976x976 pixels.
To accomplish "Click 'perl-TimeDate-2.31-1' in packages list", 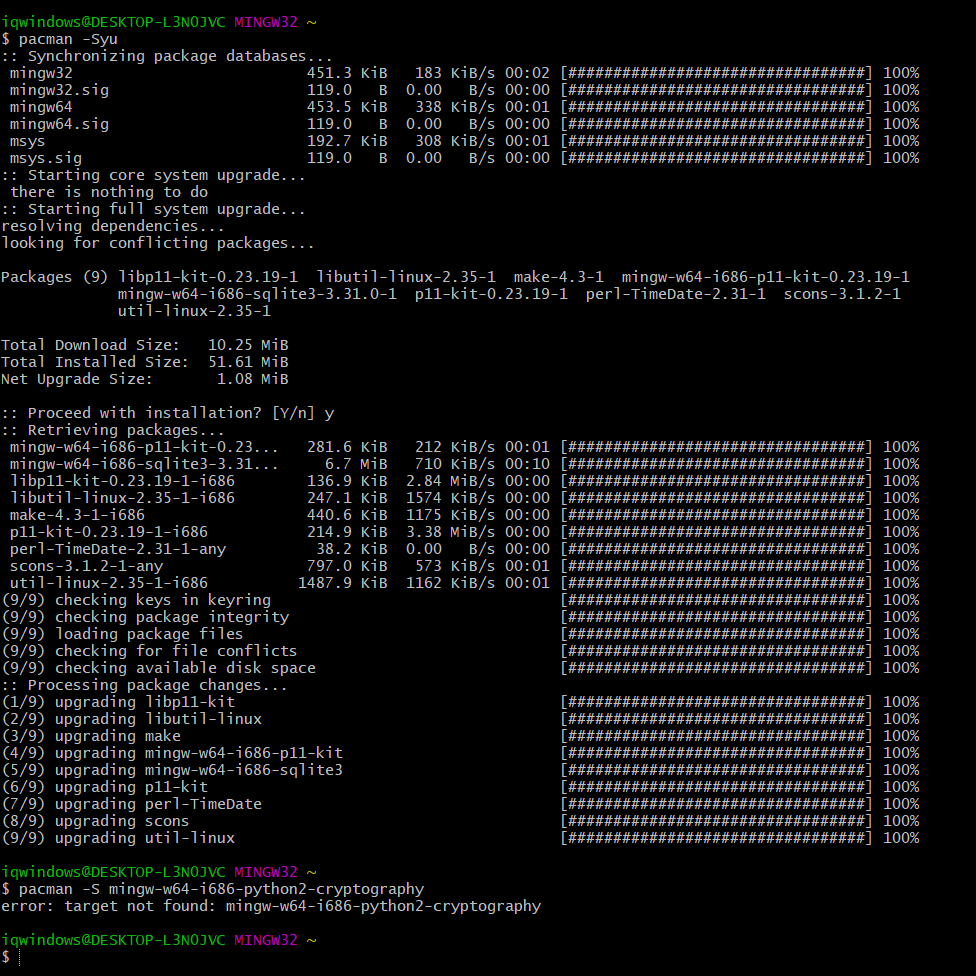I will point(675,294).
